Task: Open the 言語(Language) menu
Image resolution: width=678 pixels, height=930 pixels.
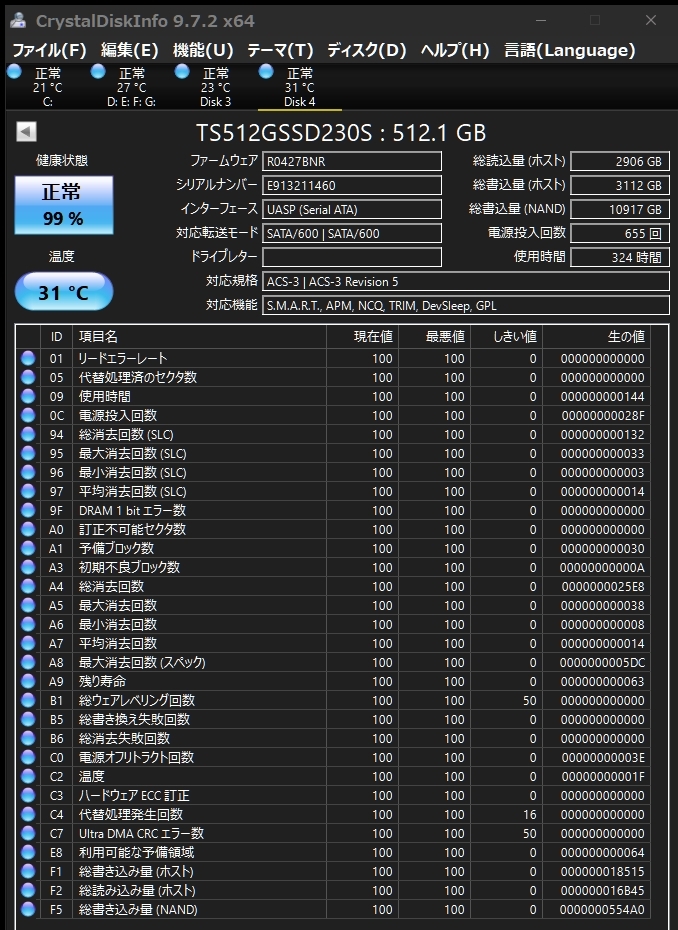Action: tap(569, 50)
